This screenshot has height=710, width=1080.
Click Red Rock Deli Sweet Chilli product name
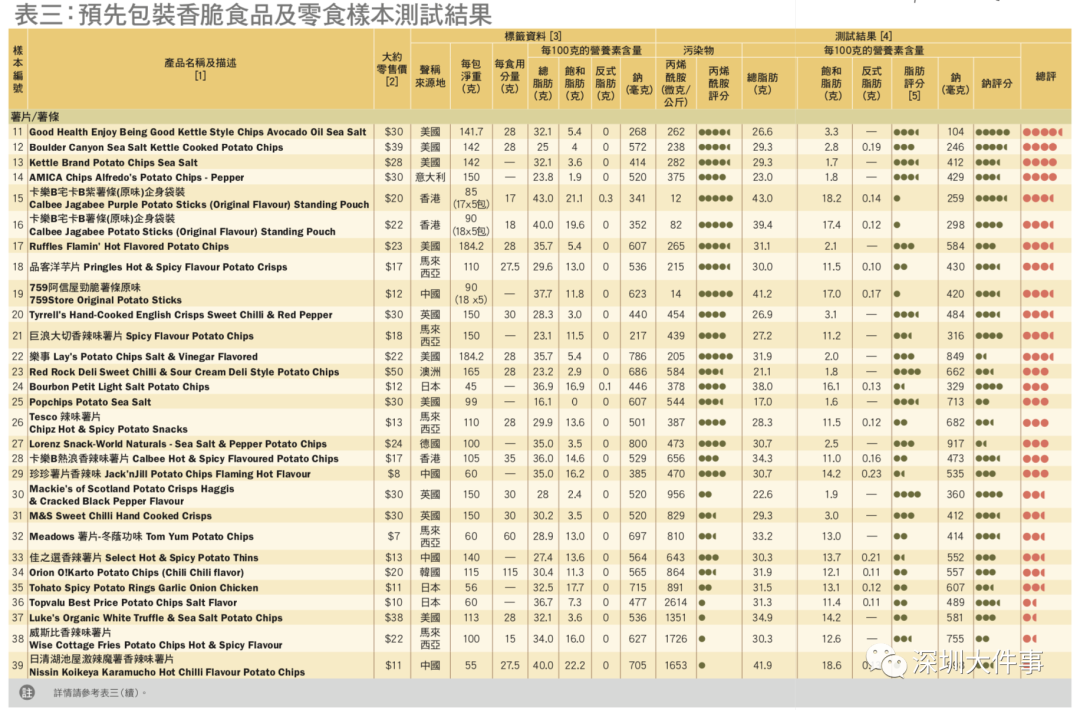184,372
